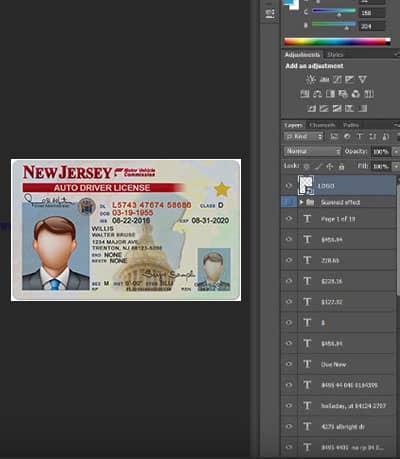Select the Due Now text layer
Image resolution: width=400 pixels, height=459 pixels.
click(339, 364)
